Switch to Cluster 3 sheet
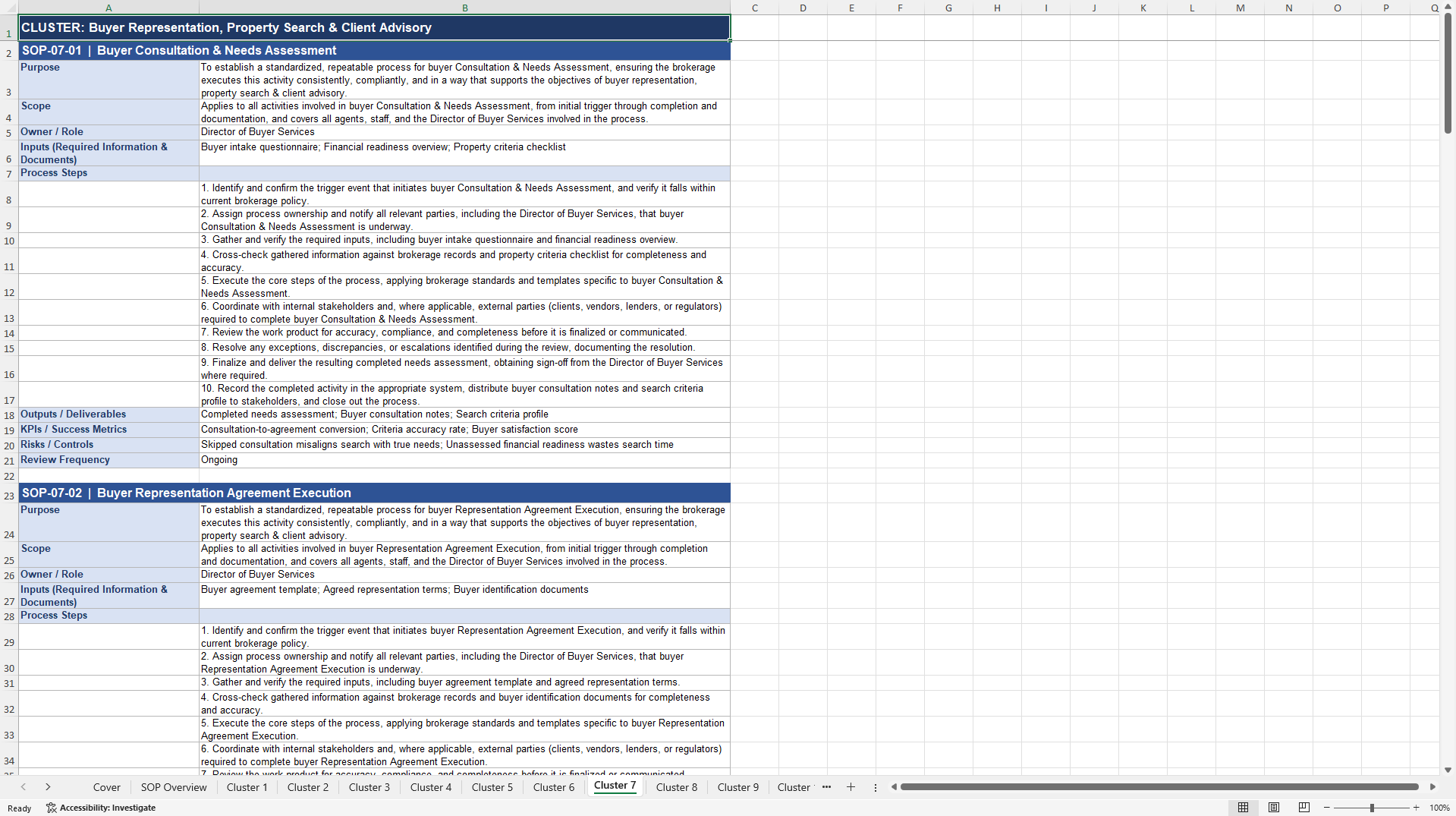 point(370,787)
